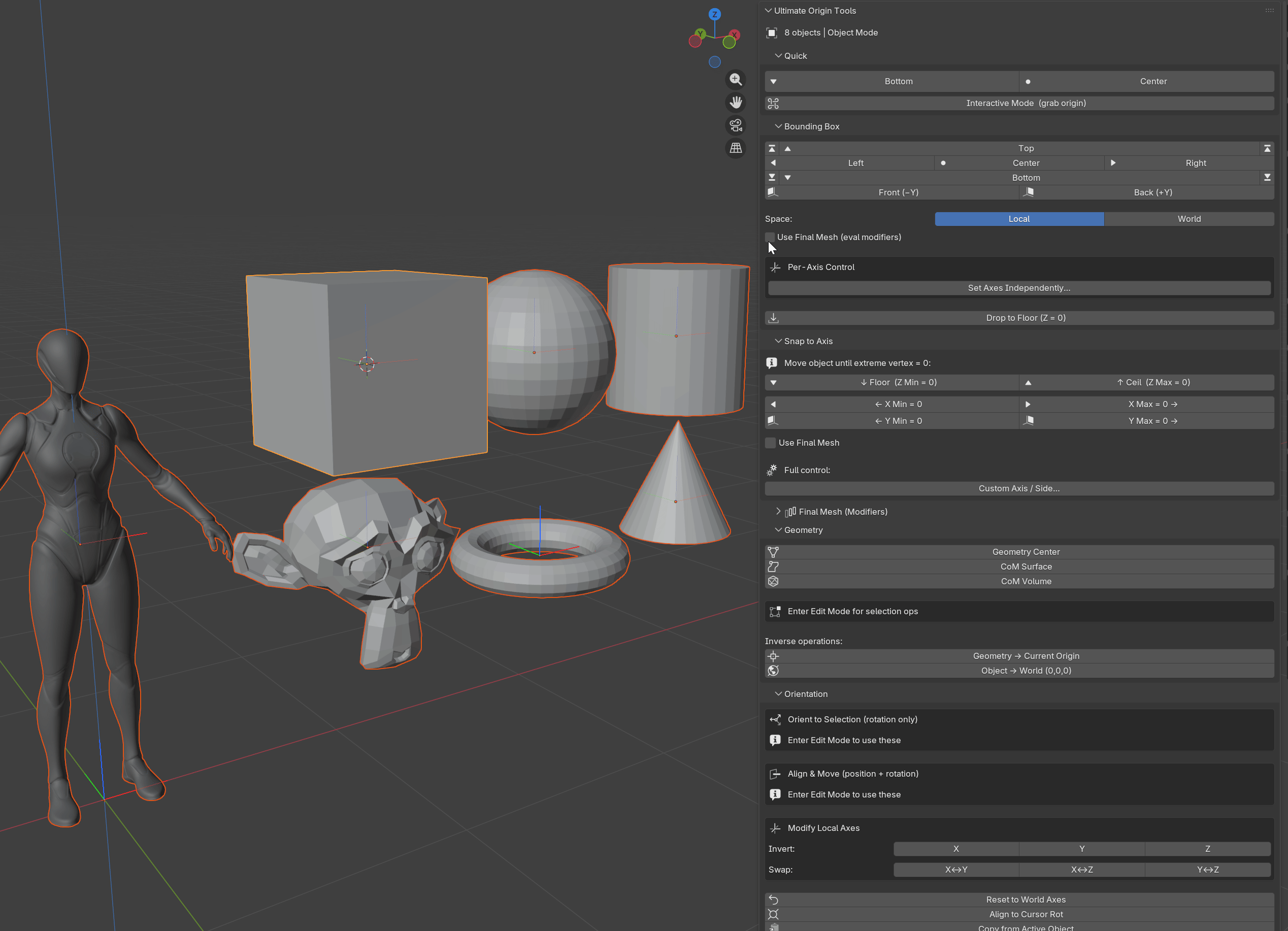Screen dimensions: 1288x931
Task: Click Custom Axis / Side button
Action: tap(1019, 488)
